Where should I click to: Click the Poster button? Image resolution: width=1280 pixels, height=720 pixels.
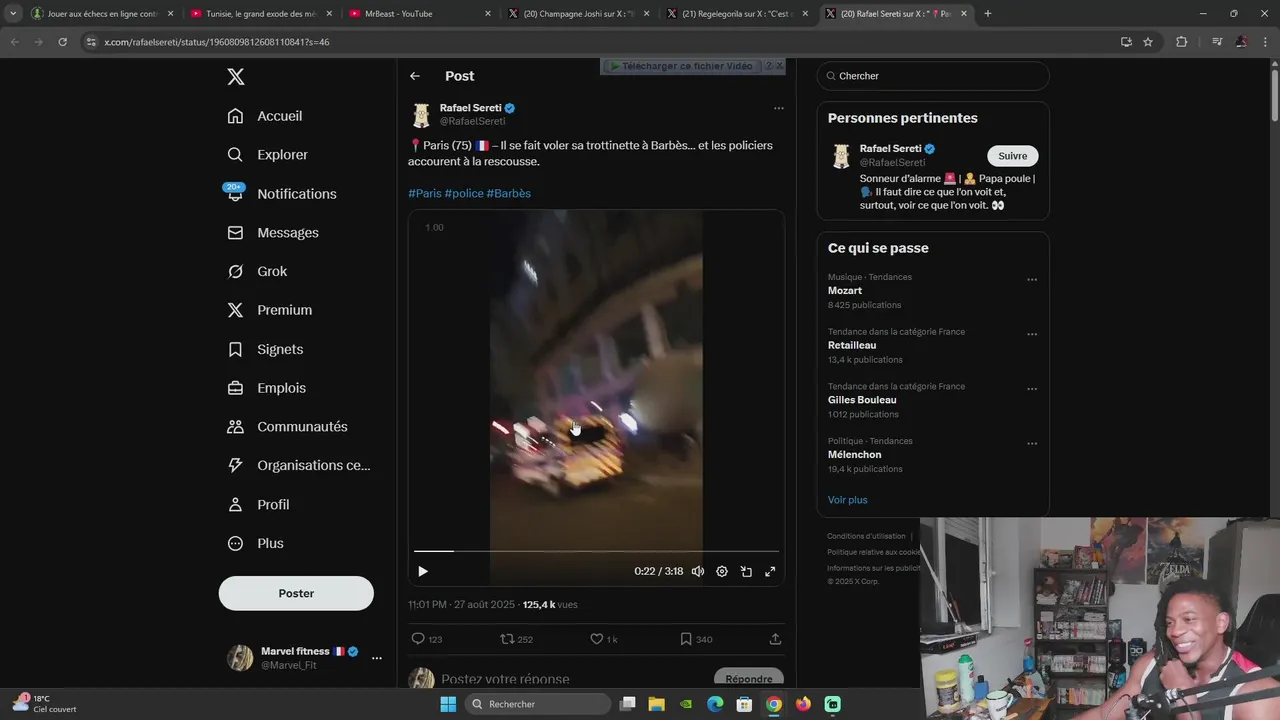tap(296, 593)
